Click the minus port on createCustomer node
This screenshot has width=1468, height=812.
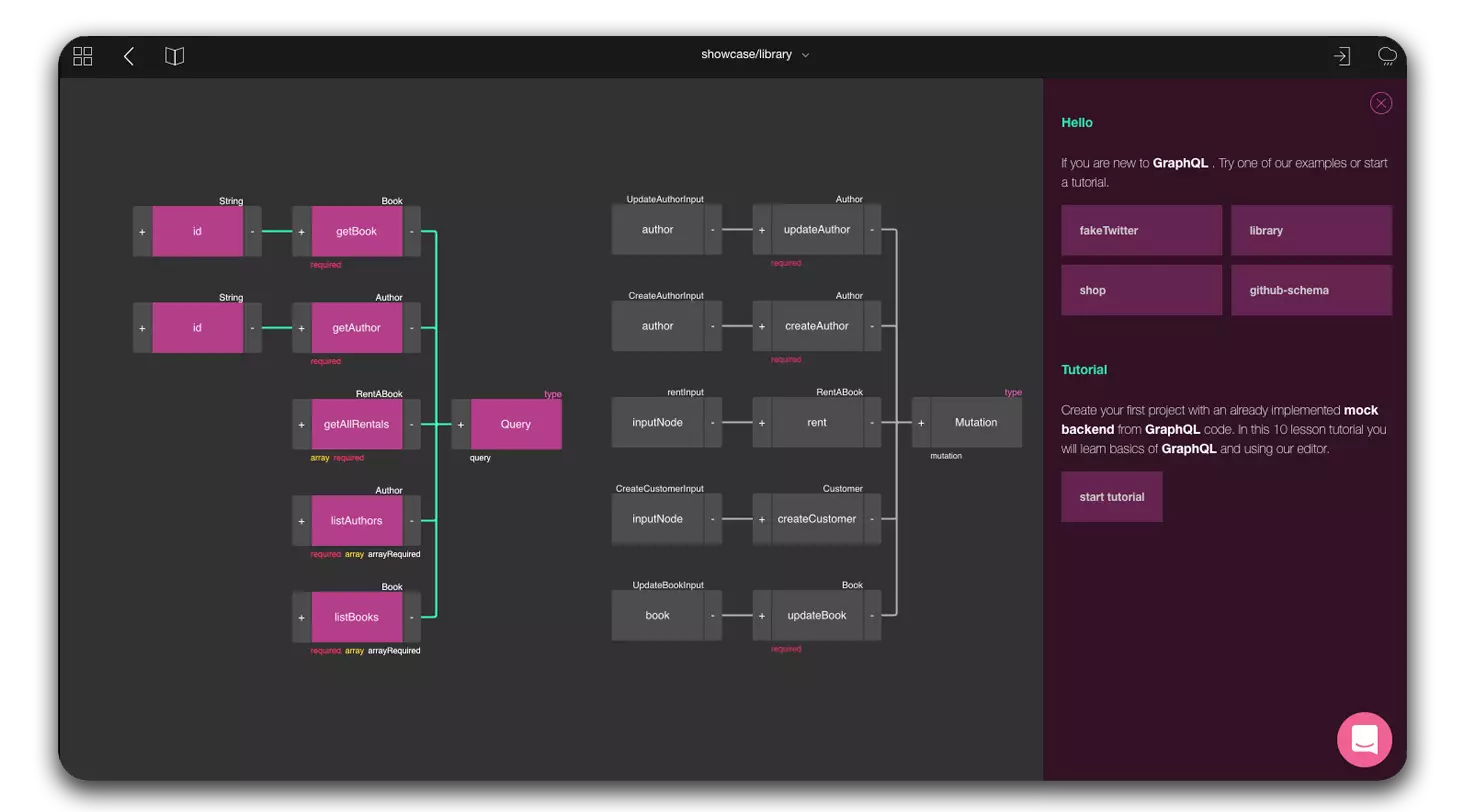coord(872,519)
